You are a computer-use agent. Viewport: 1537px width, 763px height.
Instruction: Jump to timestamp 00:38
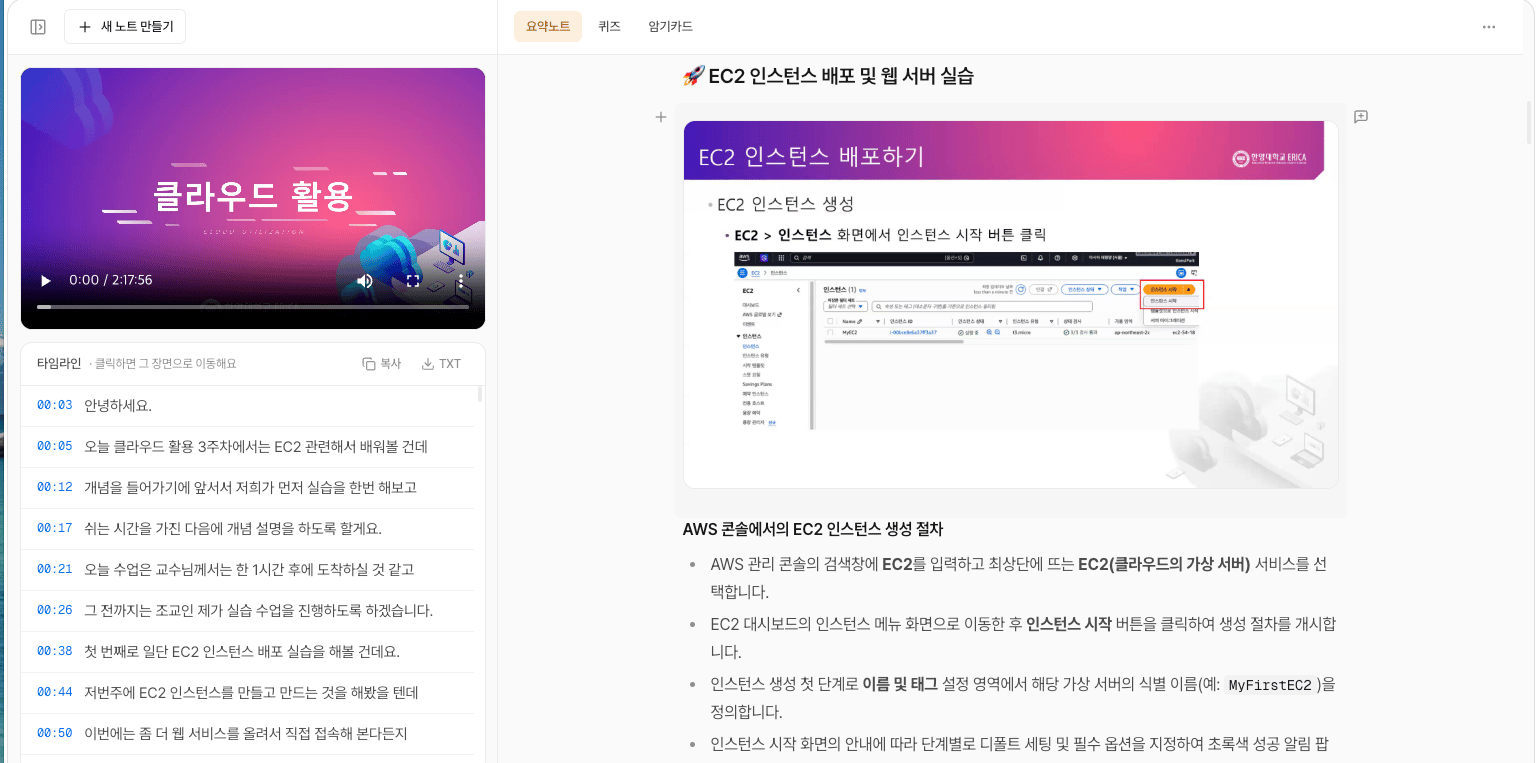[x=55, y=651]
